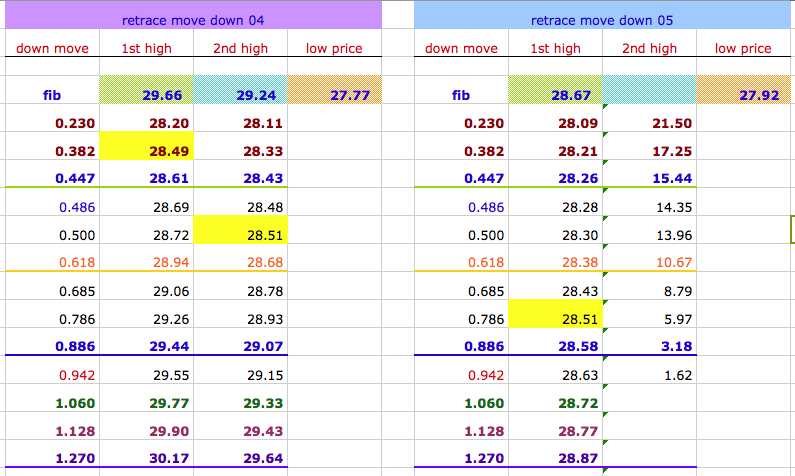Select green cell with value 29.66
This screenshot has height=476, width=795.
pos(147,90)
